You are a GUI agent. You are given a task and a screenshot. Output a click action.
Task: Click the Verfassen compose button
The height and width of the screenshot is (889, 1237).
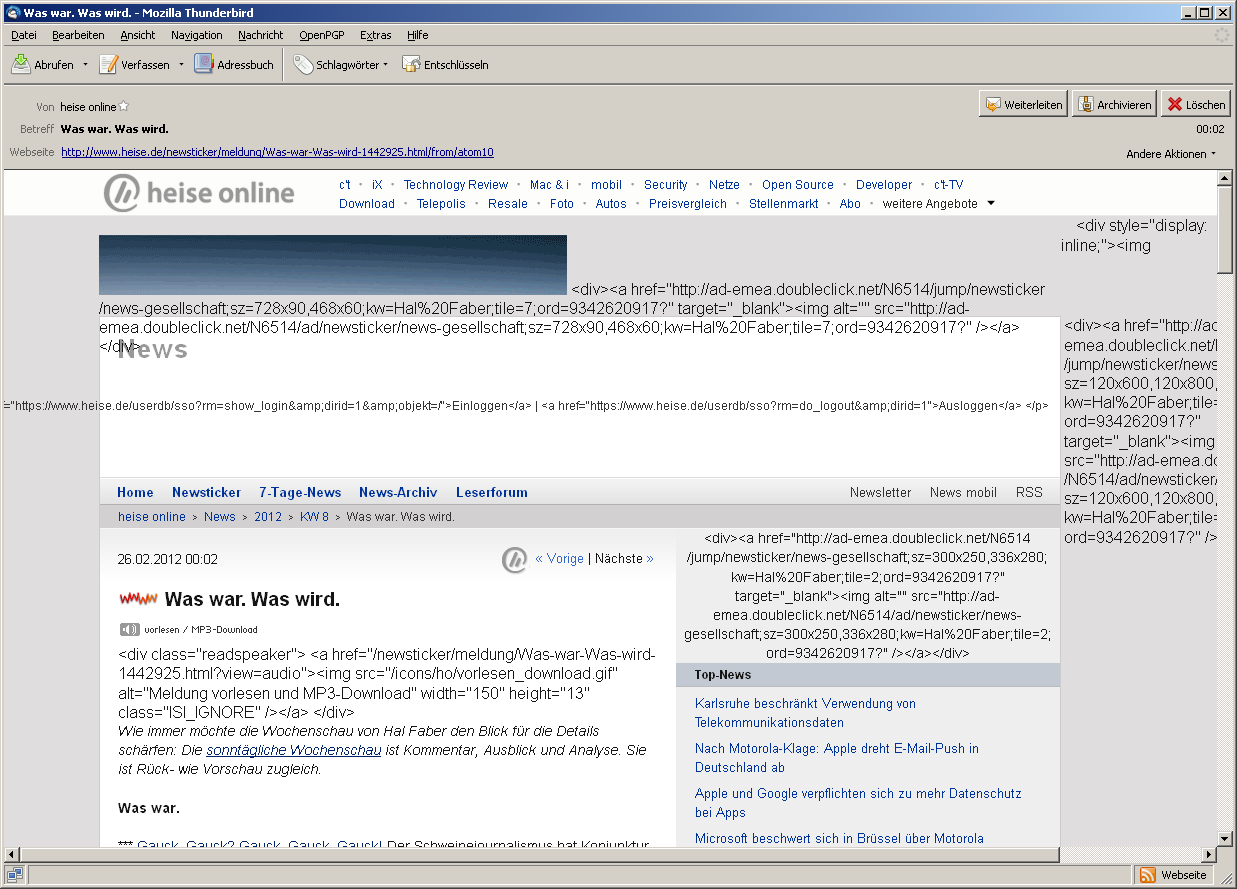coord(135,64)
